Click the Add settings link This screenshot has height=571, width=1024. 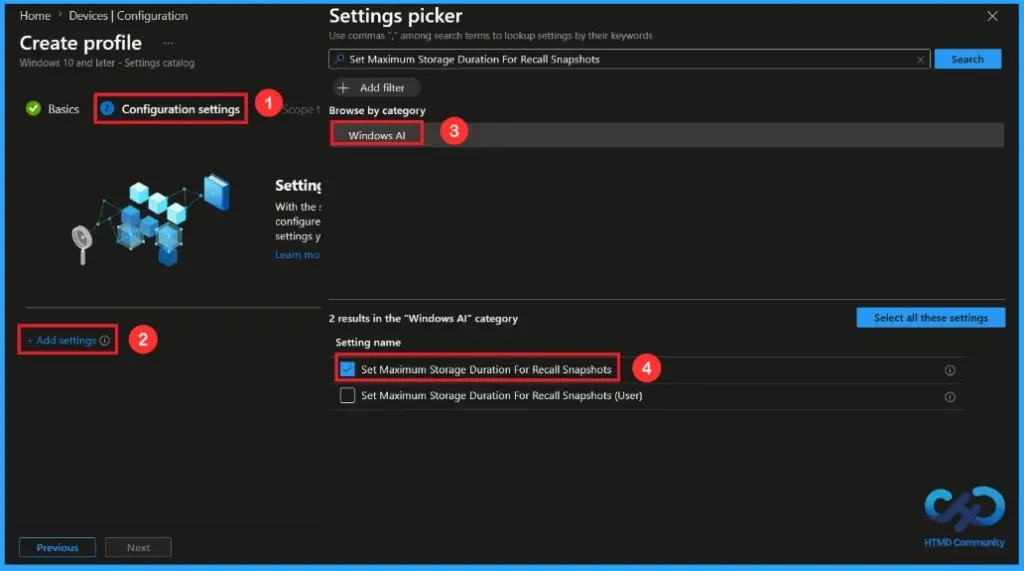click(x=62, y=340)
